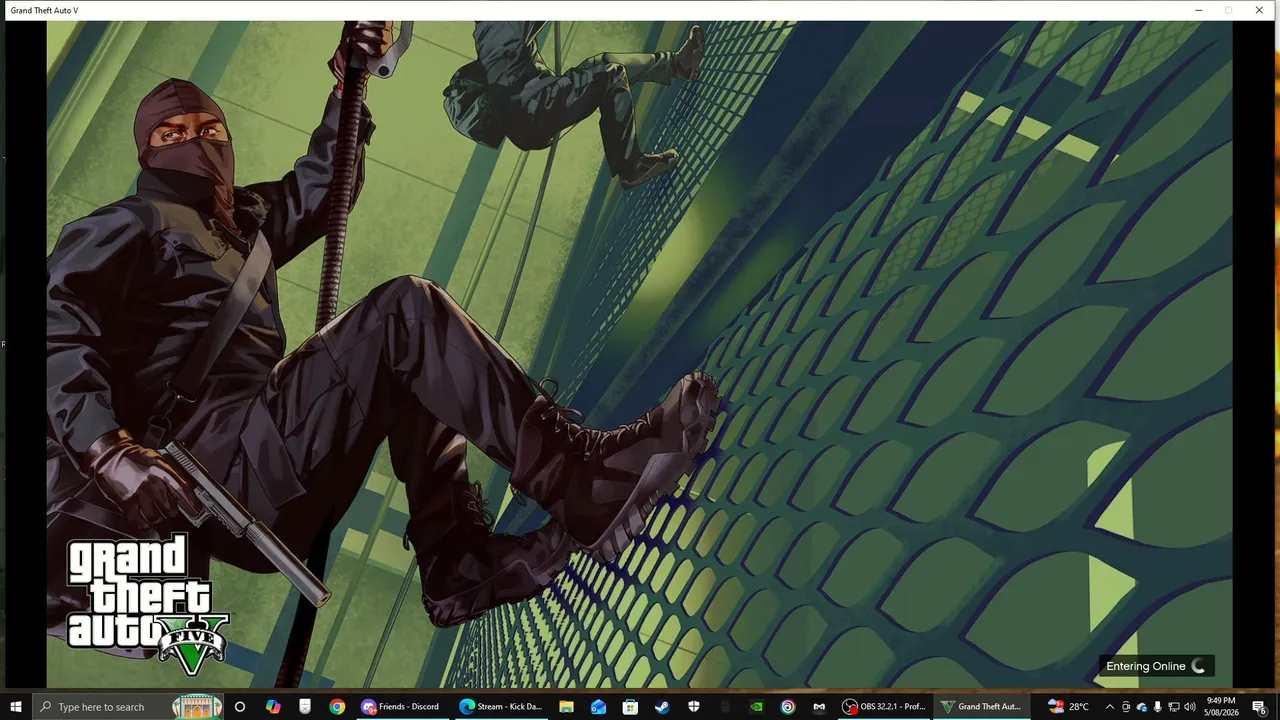Open Windows Security shield icon
The image size is (1280, 720).
[x=694, y=706]
